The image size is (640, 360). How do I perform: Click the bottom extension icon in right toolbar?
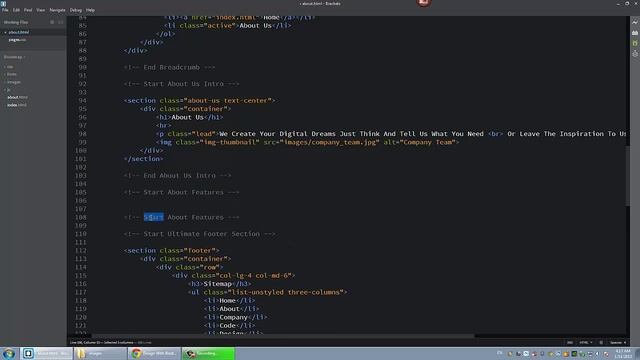point(635,53)
